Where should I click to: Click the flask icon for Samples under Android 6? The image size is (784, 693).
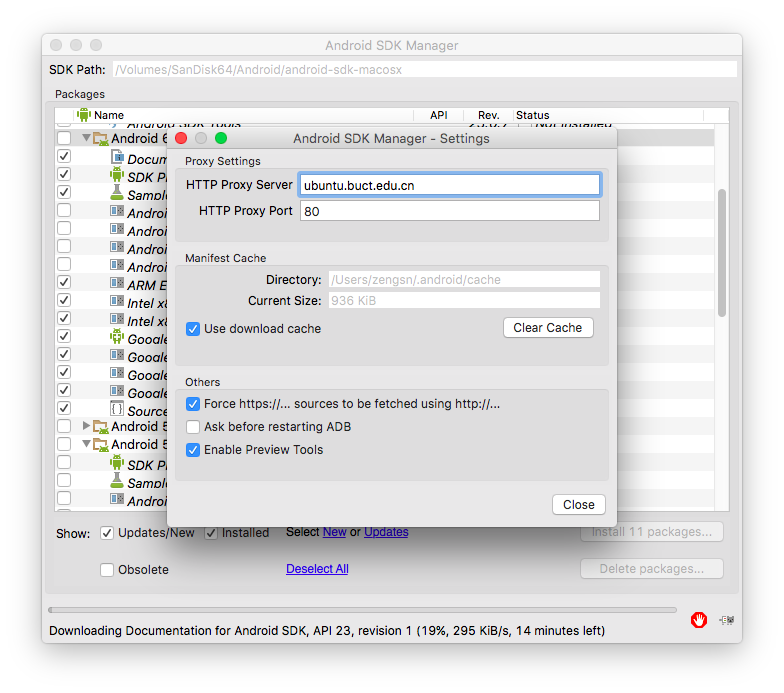click(117, 194)
